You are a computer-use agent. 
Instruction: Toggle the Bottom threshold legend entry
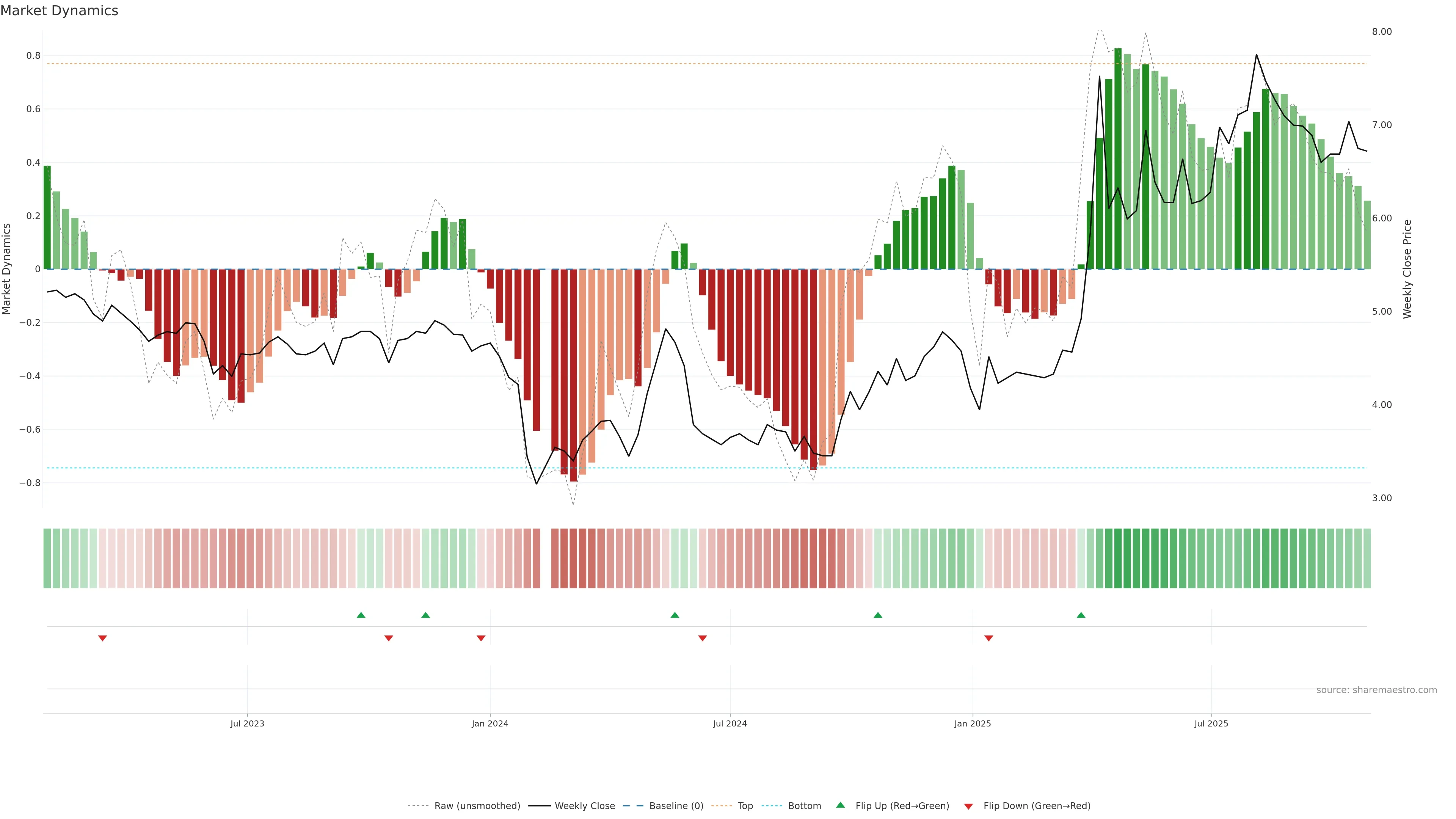tap(804, 806)
